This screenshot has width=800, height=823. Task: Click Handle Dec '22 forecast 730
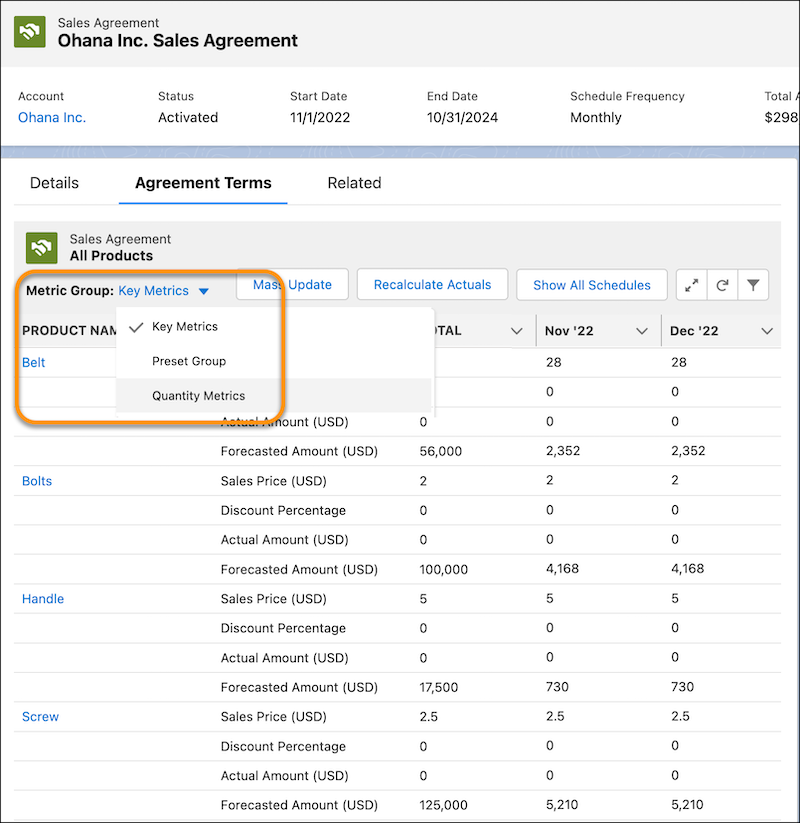click(682, 687)
